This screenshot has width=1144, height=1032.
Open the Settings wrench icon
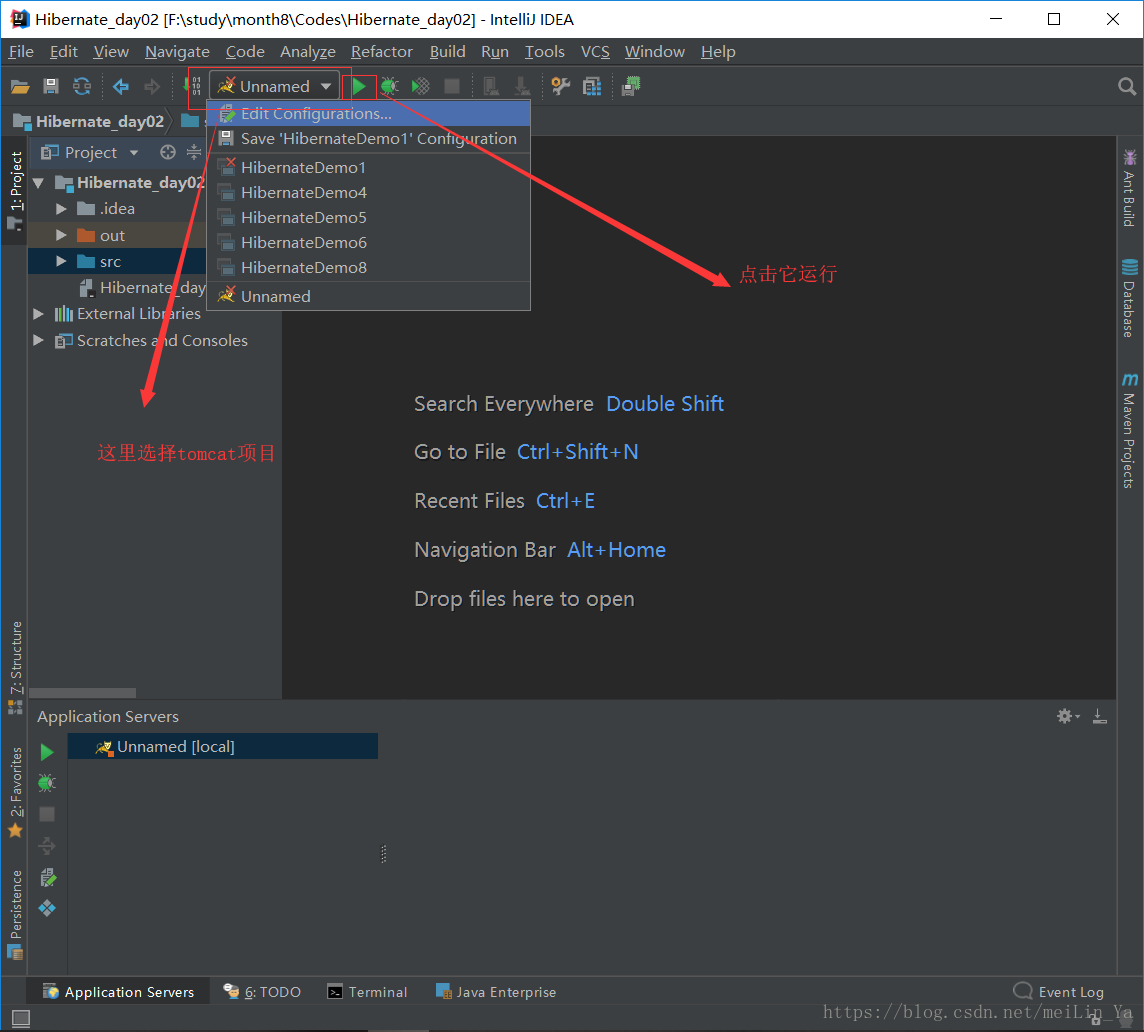point(560,87)
